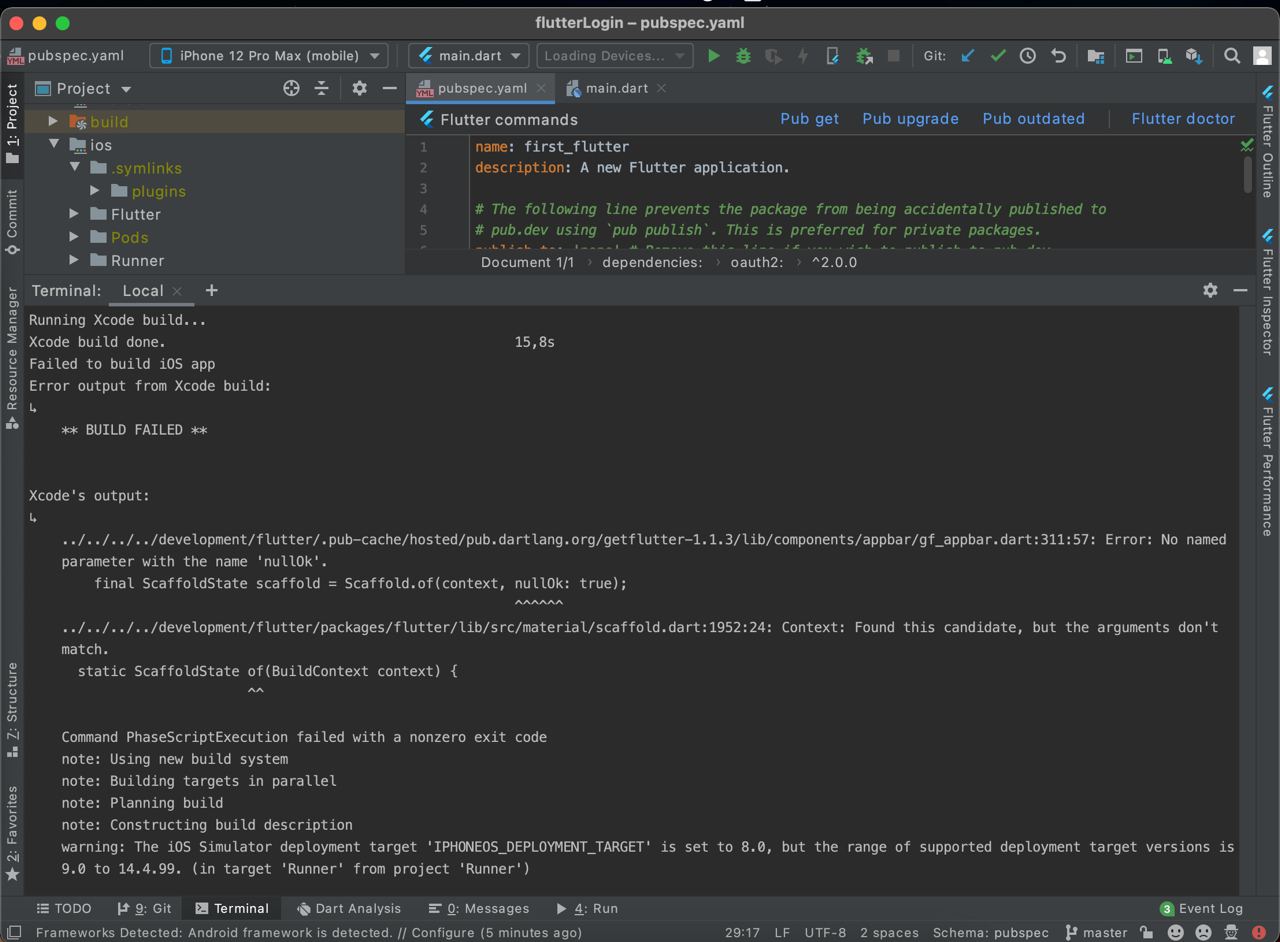Start debugging with the green bug icon
The image size is (1280, 942).
pyautogui.click(x=743, y=56)
